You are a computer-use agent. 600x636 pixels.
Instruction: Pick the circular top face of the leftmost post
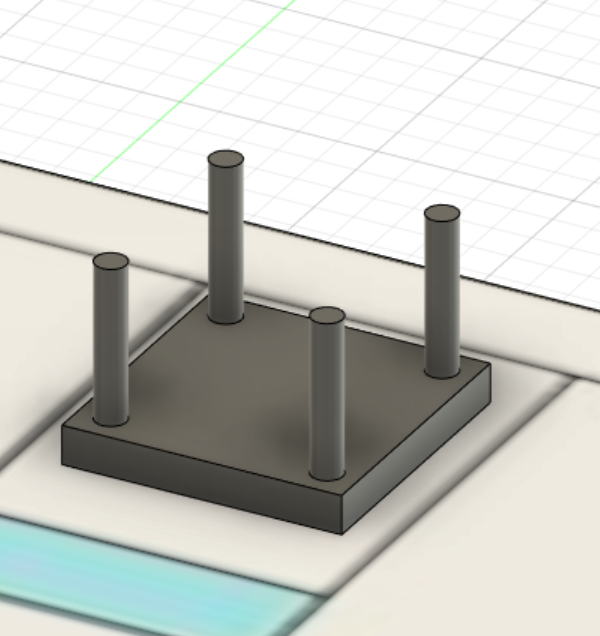(111, 262)
